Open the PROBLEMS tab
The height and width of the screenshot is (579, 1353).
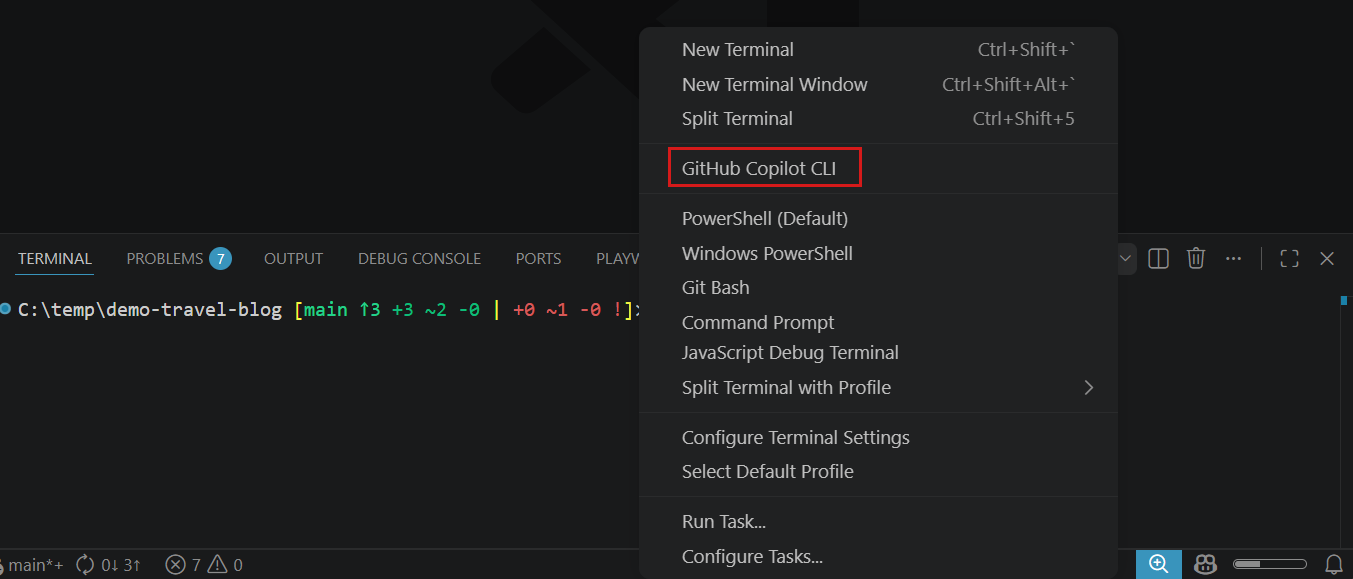[165, 258]
